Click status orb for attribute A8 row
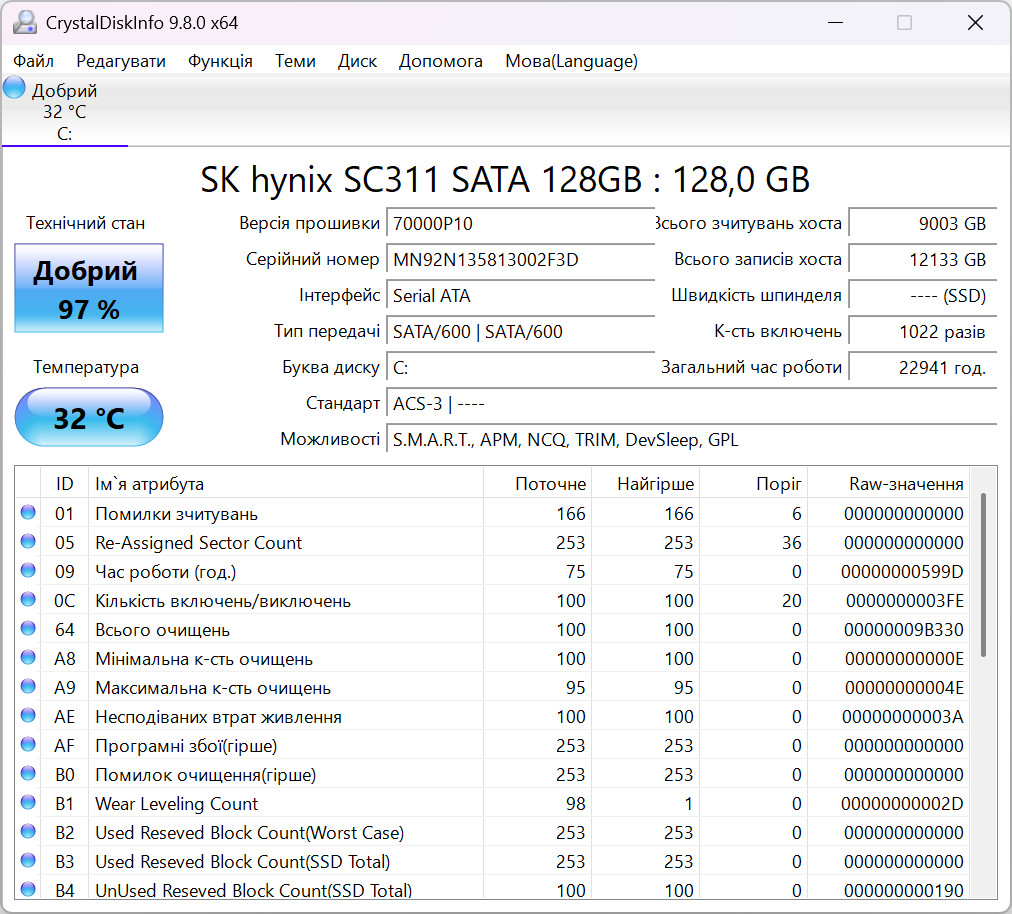Viewport: 1012px width, 914px height. [28, 658]
